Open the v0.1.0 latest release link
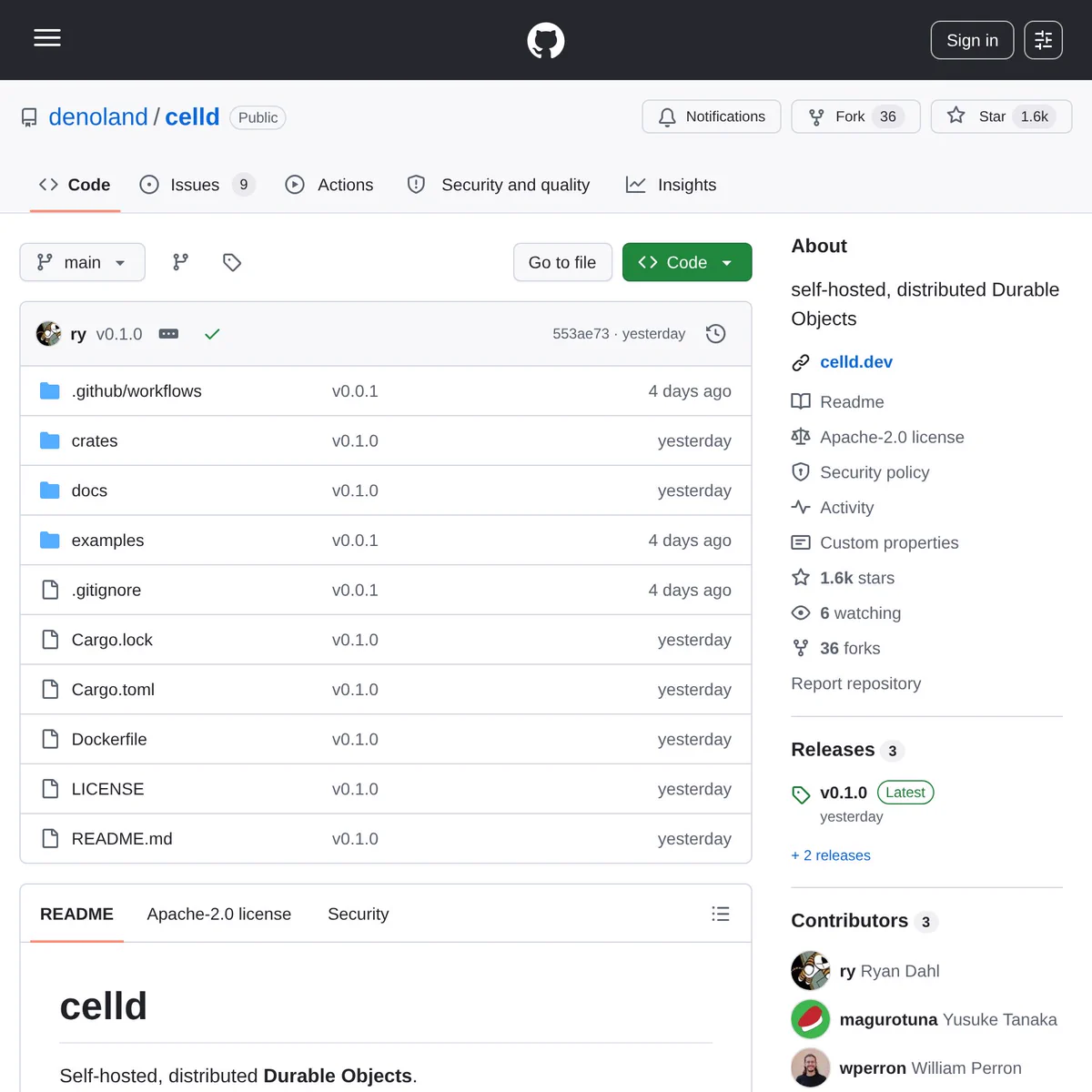1092x1092 pixels. 844,793
